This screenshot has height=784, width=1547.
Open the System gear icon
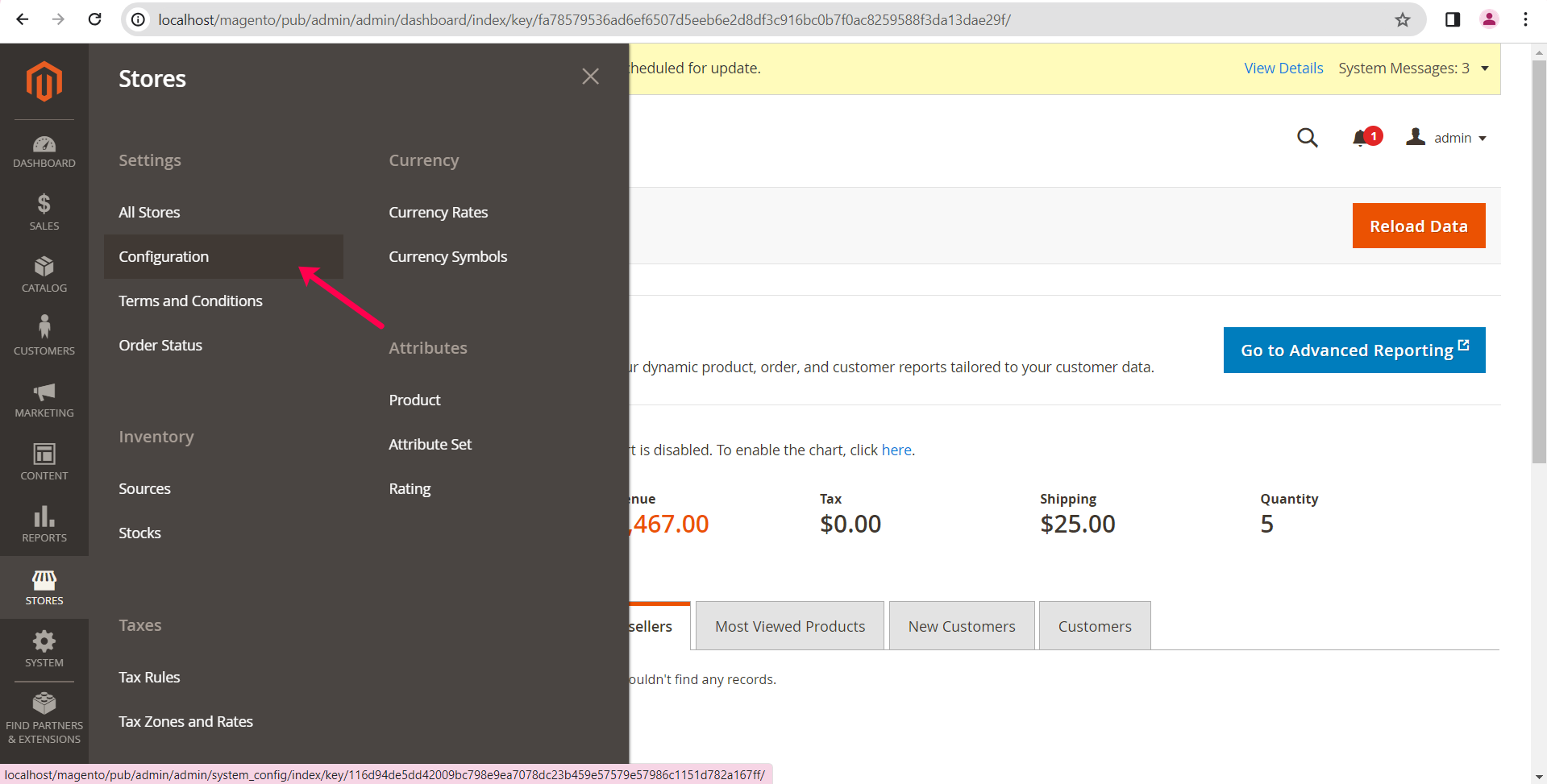pos(44,649)
